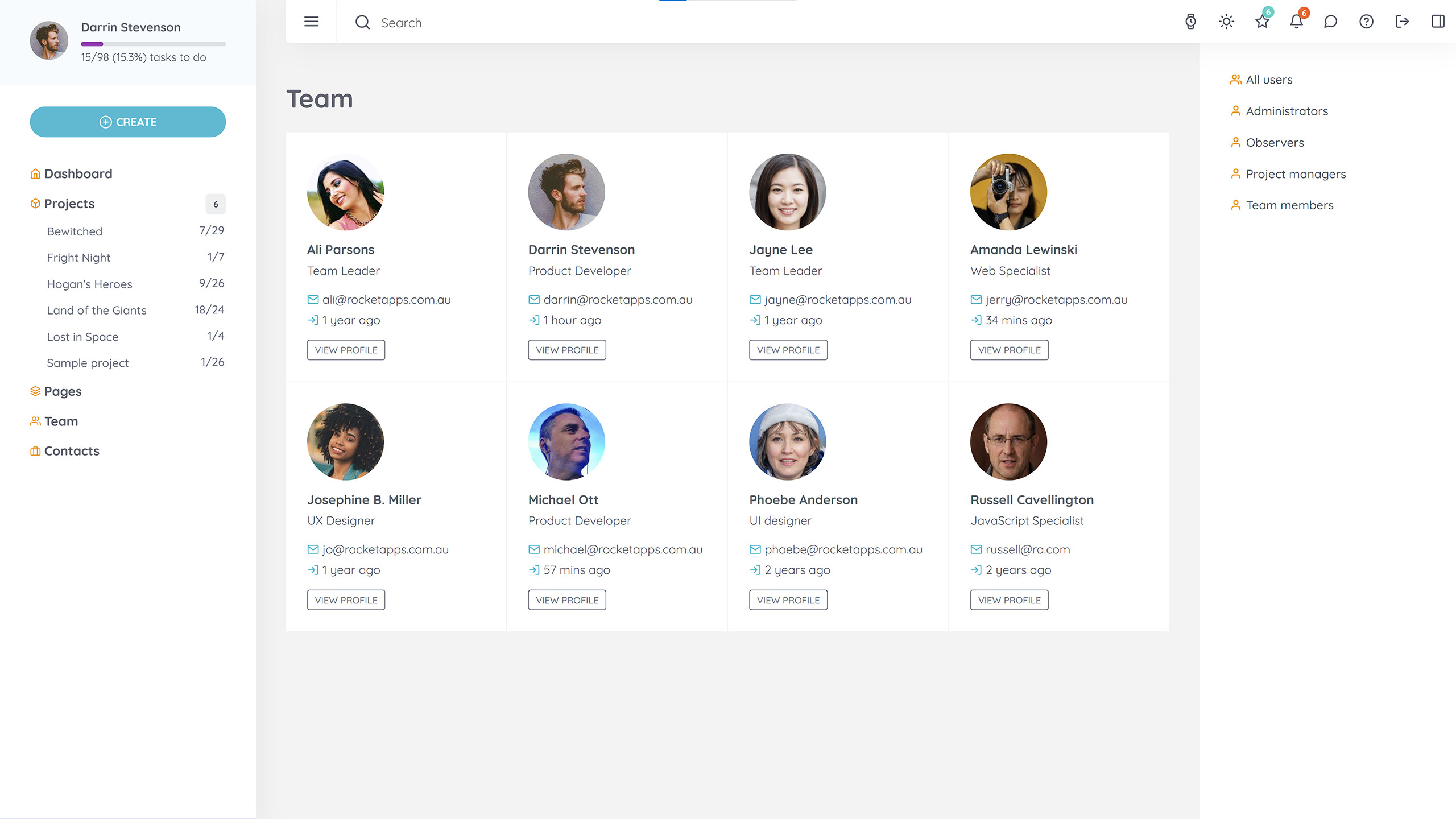Click inside the Search field
The width and height of the screenshot is (1456, 819).
(x=432, y=22)
